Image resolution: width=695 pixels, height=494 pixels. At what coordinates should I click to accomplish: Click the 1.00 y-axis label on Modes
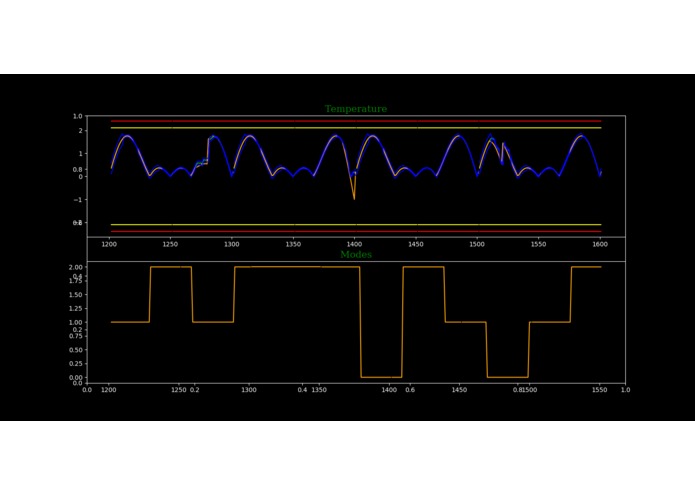(x=76, y=322)
